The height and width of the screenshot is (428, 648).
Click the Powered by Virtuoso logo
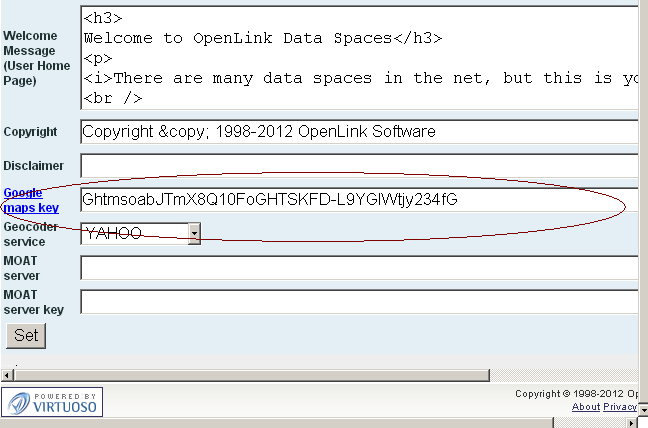(x=52, y=402)
